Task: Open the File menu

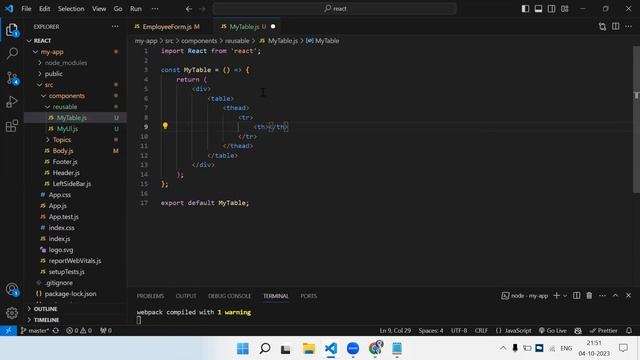Action: (26, 9)
